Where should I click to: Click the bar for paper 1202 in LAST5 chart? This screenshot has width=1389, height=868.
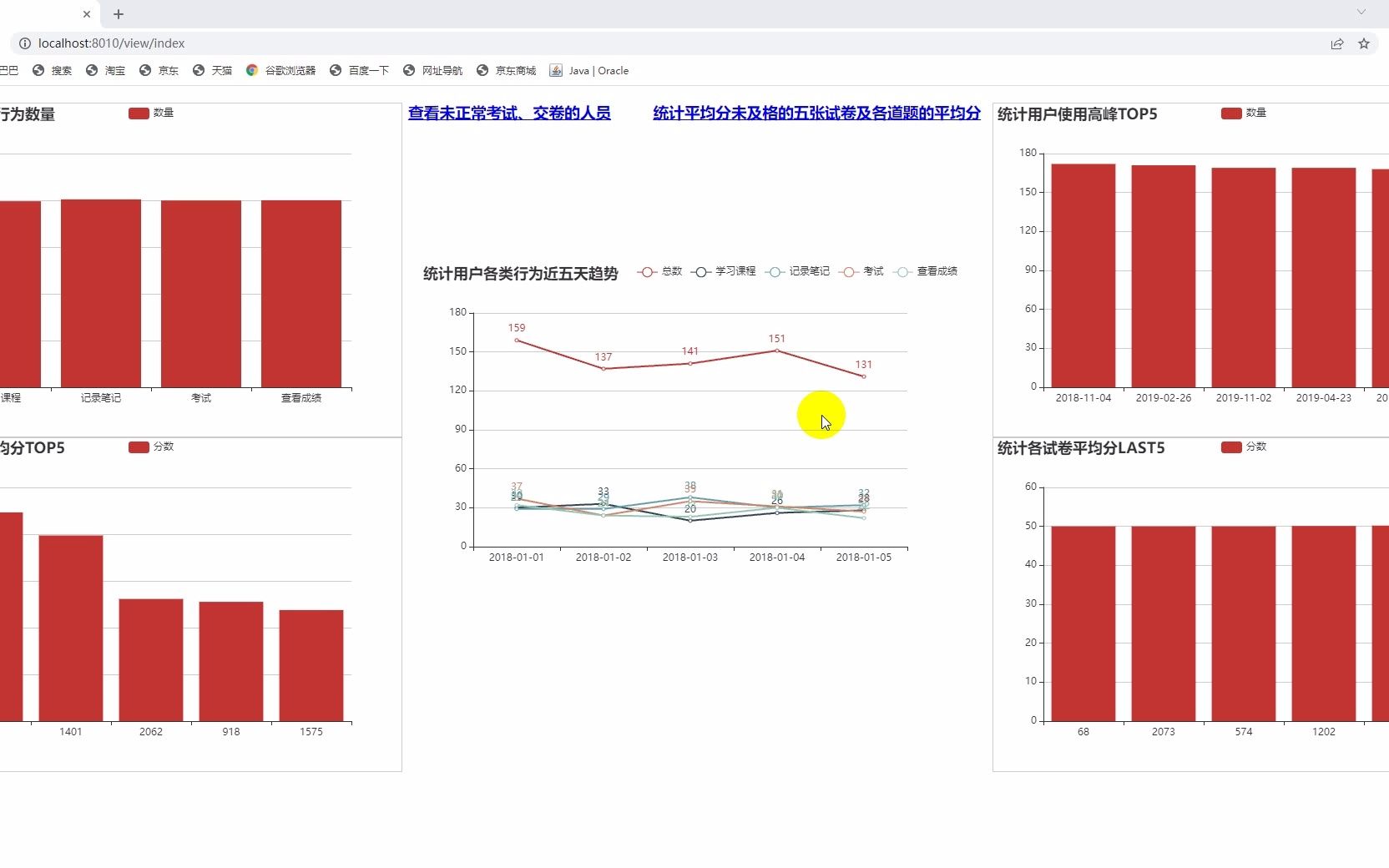(1324, 623)
